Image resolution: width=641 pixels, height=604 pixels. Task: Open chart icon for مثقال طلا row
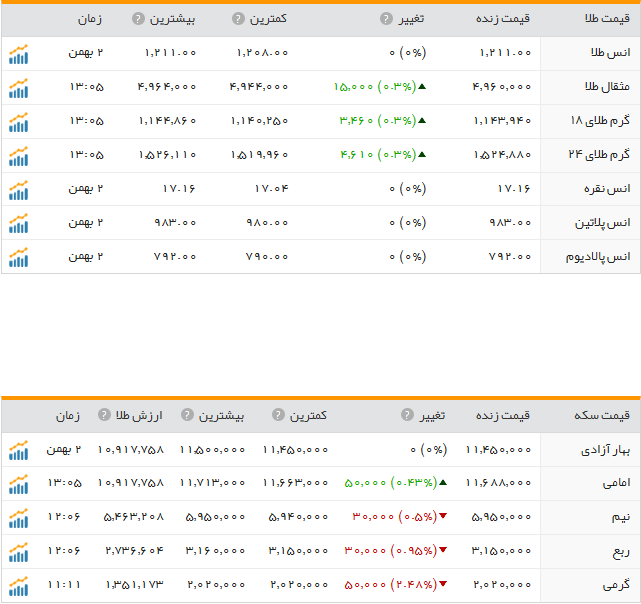[18, 88]
